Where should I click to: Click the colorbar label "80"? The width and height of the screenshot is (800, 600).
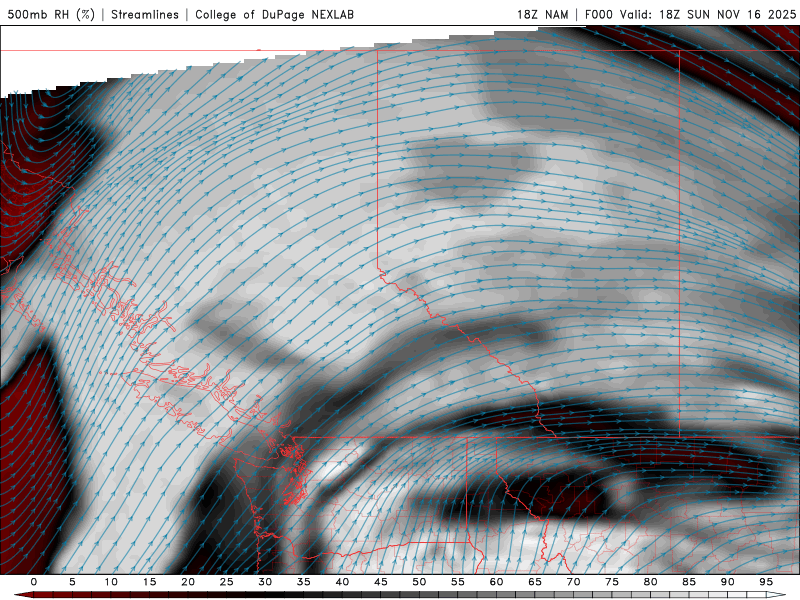pyautogui.click(x=651, y=582)
